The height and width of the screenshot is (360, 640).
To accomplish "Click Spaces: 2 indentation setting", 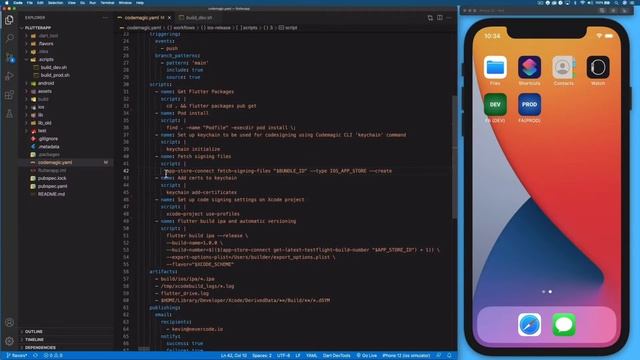I will tap(262, 356).
